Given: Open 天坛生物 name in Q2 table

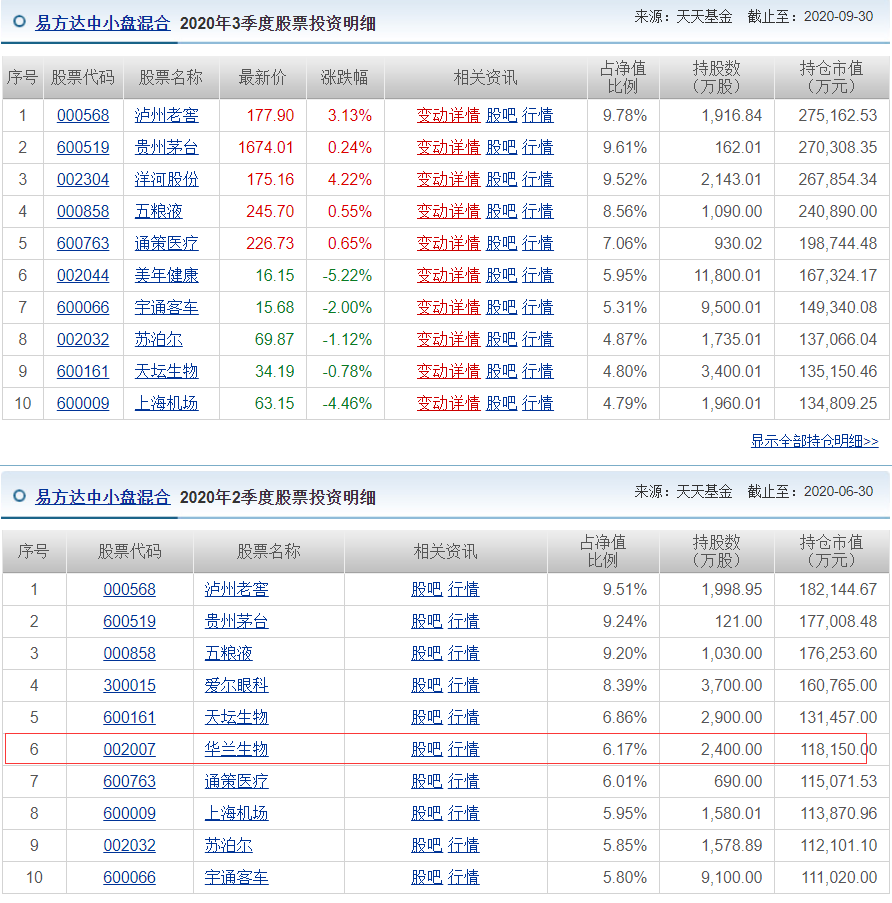Looking at the screenshot, I should click(237, 717).
